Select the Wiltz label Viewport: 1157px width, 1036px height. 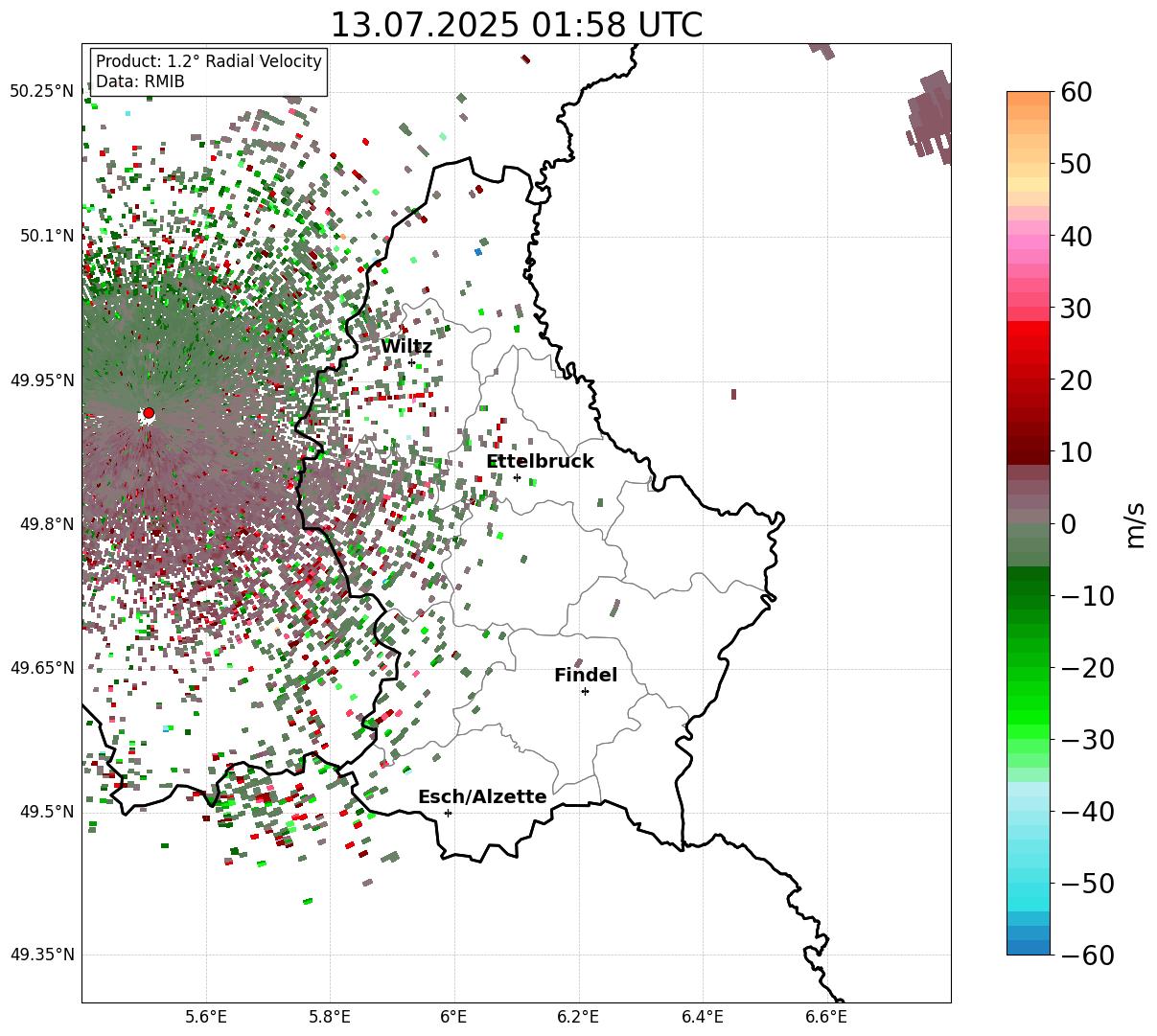(406, 347)
